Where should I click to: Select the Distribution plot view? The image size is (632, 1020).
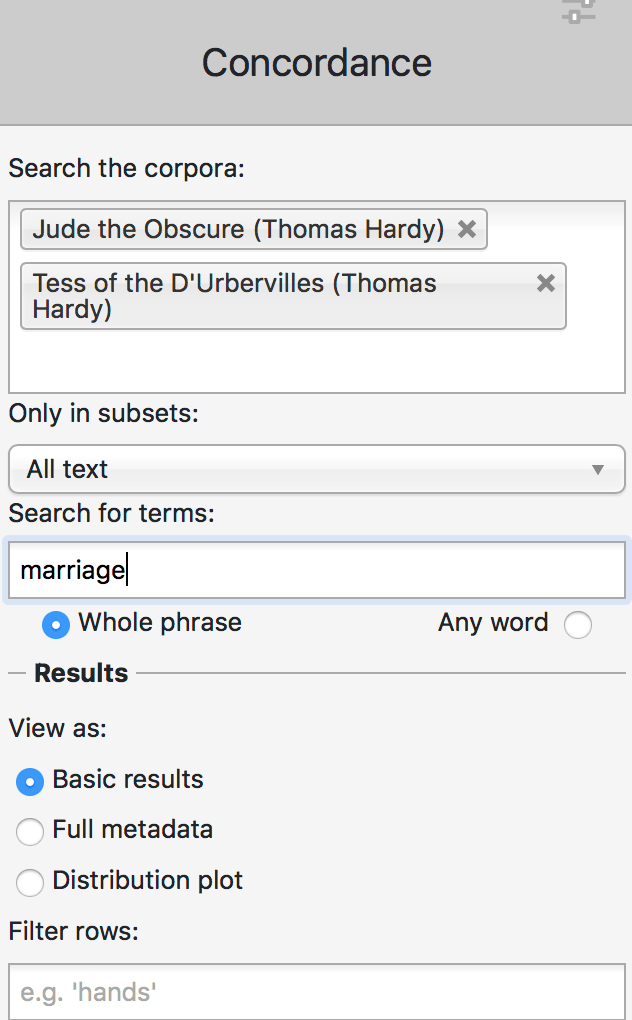pos(30,882)
